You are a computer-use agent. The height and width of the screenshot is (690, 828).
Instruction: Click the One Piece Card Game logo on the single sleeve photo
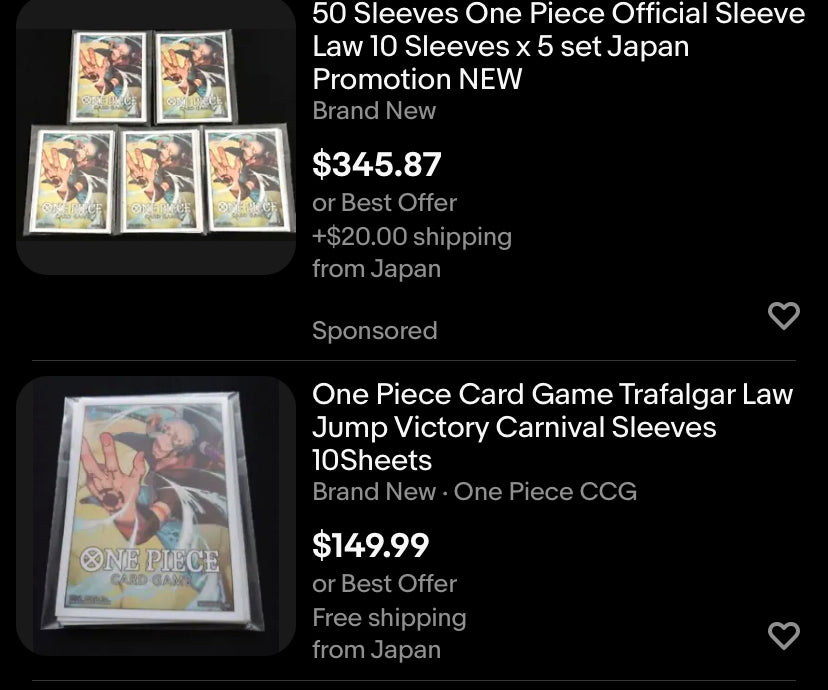[x=148, y=565]
